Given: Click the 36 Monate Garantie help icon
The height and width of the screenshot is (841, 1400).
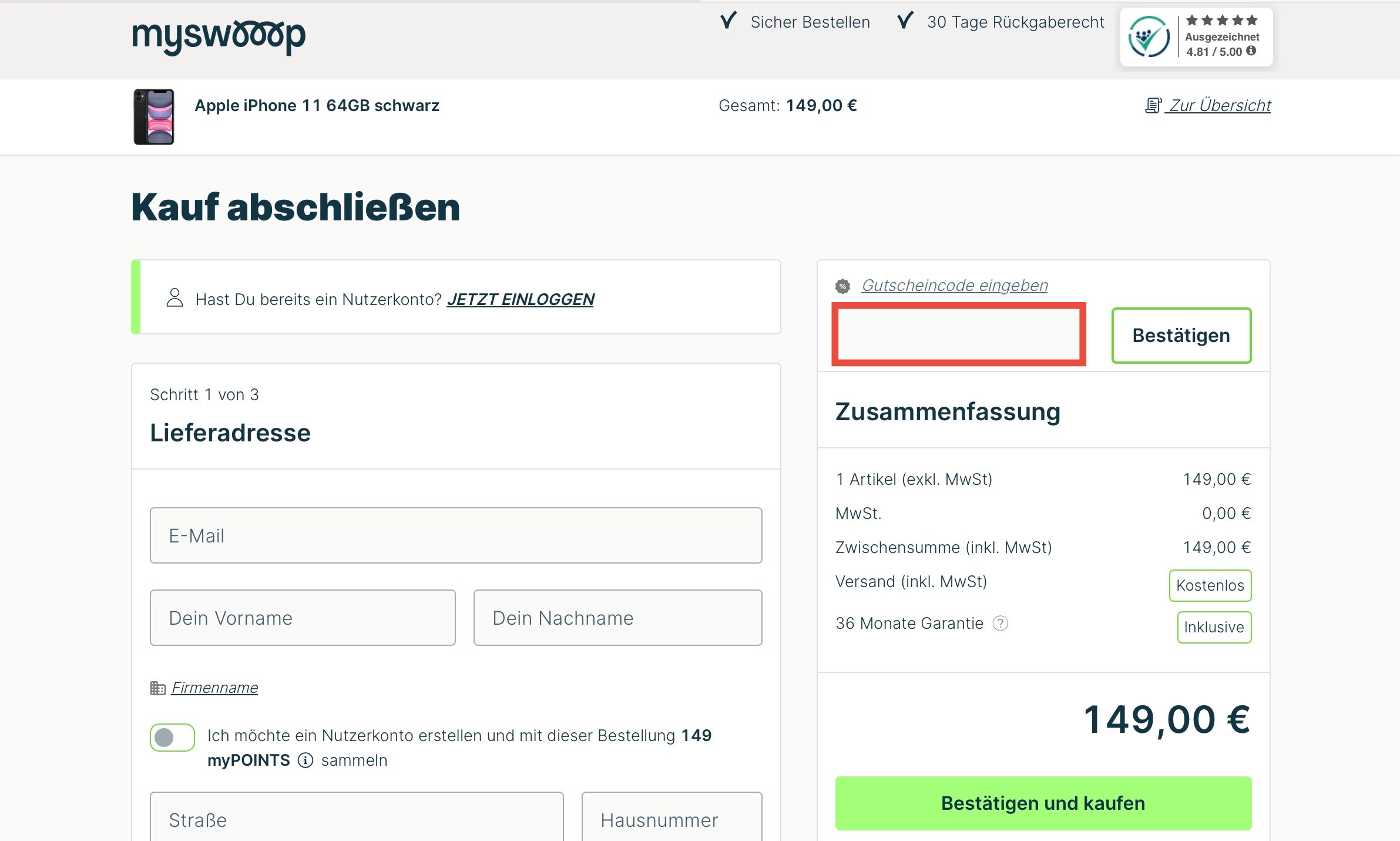Looking at the screenshot, I should click(1000, 624).
